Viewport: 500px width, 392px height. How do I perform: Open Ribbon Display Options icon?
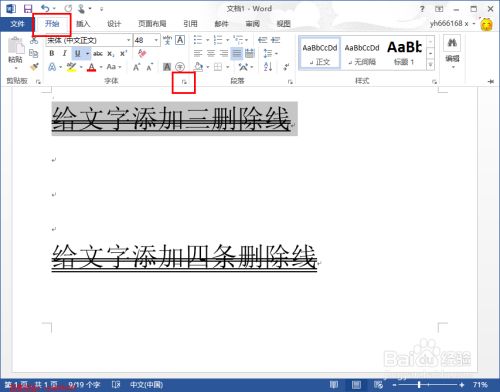click(439, 9)
